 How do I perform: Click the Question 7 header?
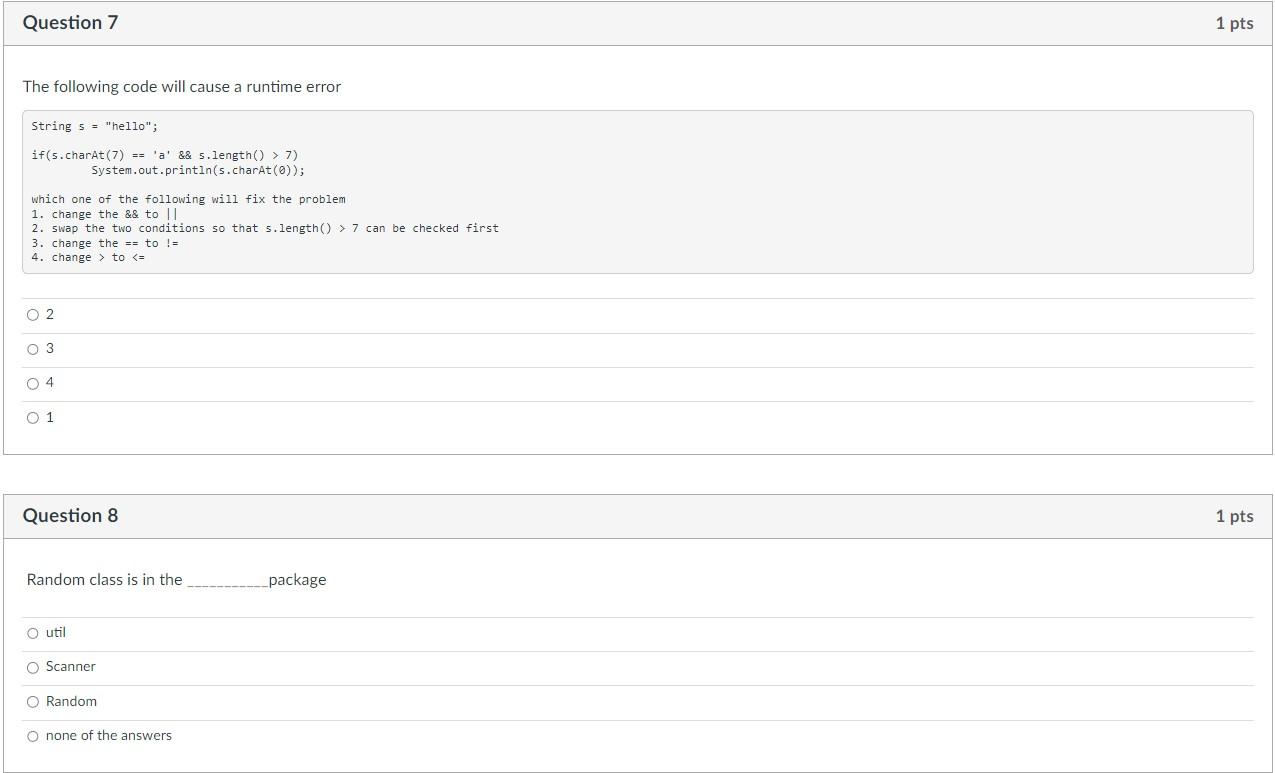(x=70, y=22)
